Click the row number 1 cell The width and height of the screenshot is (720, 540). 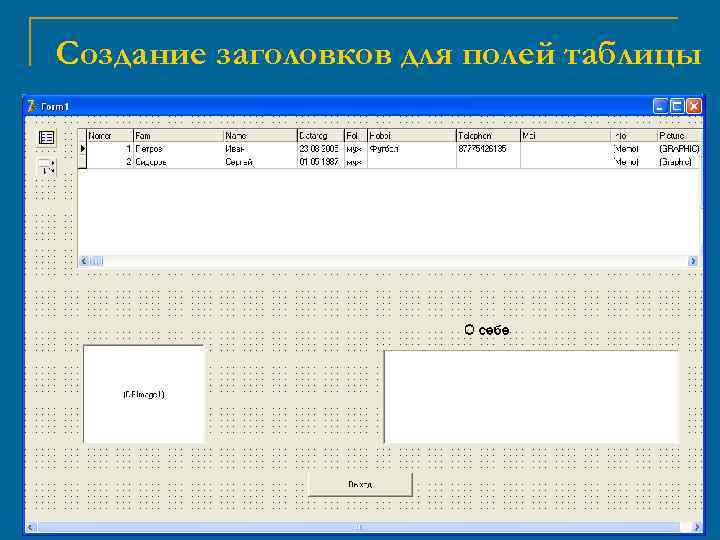click(110, 149)
